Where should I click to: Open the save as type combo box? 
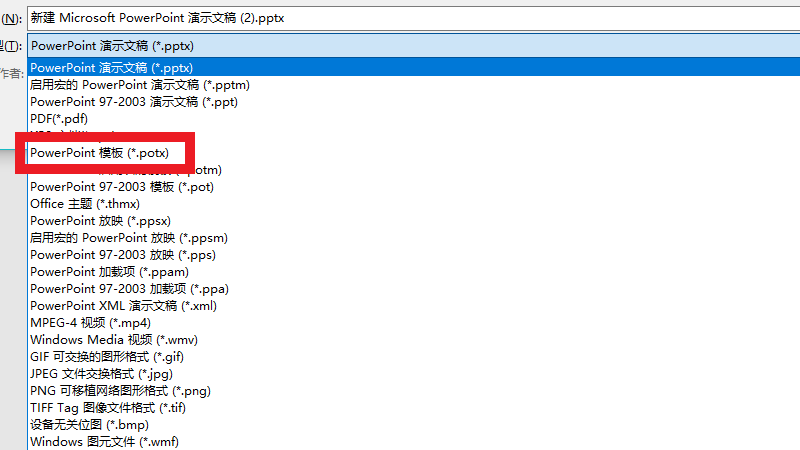point(413,46)
